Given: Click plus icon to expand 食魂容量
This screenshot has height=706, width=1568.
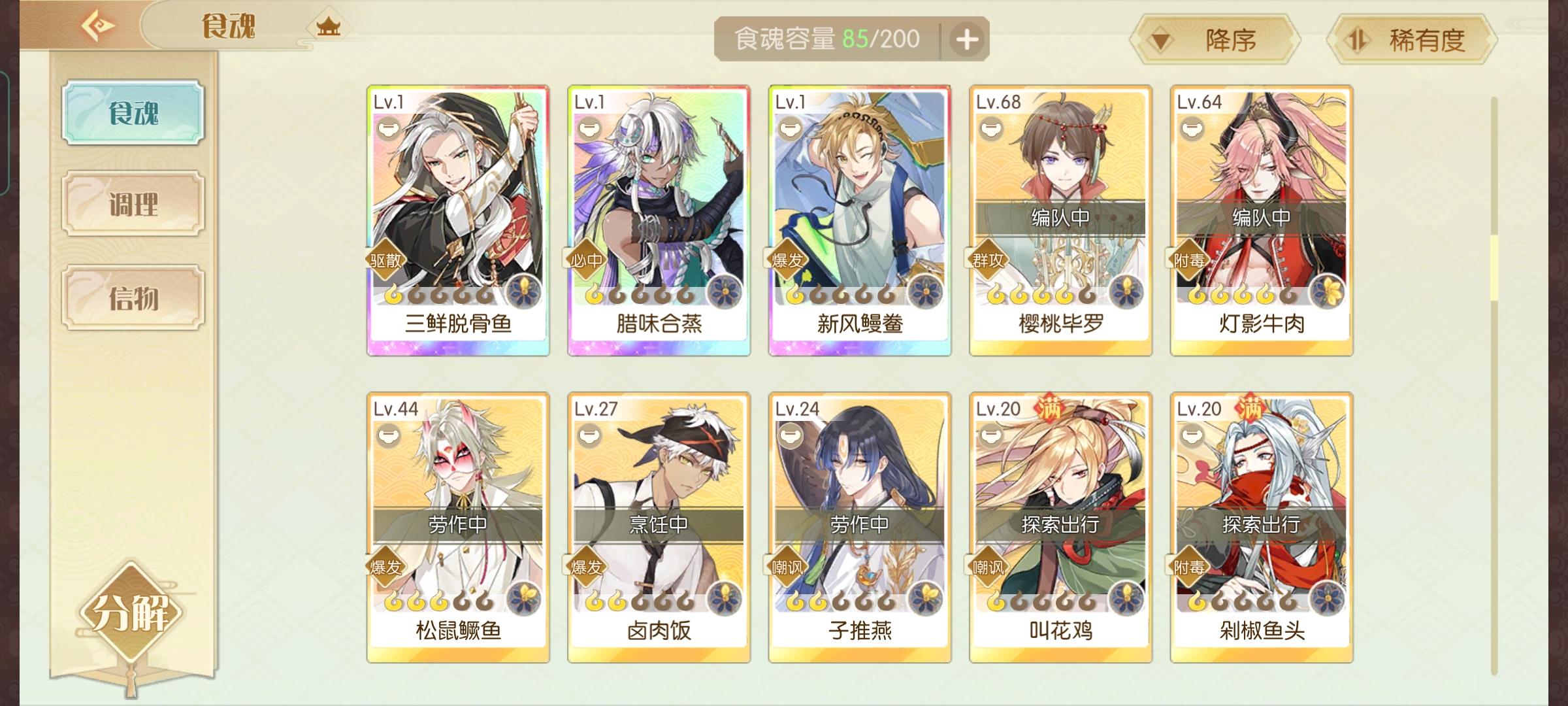Looking at the screenshot, I should click(x=967, y=40).
